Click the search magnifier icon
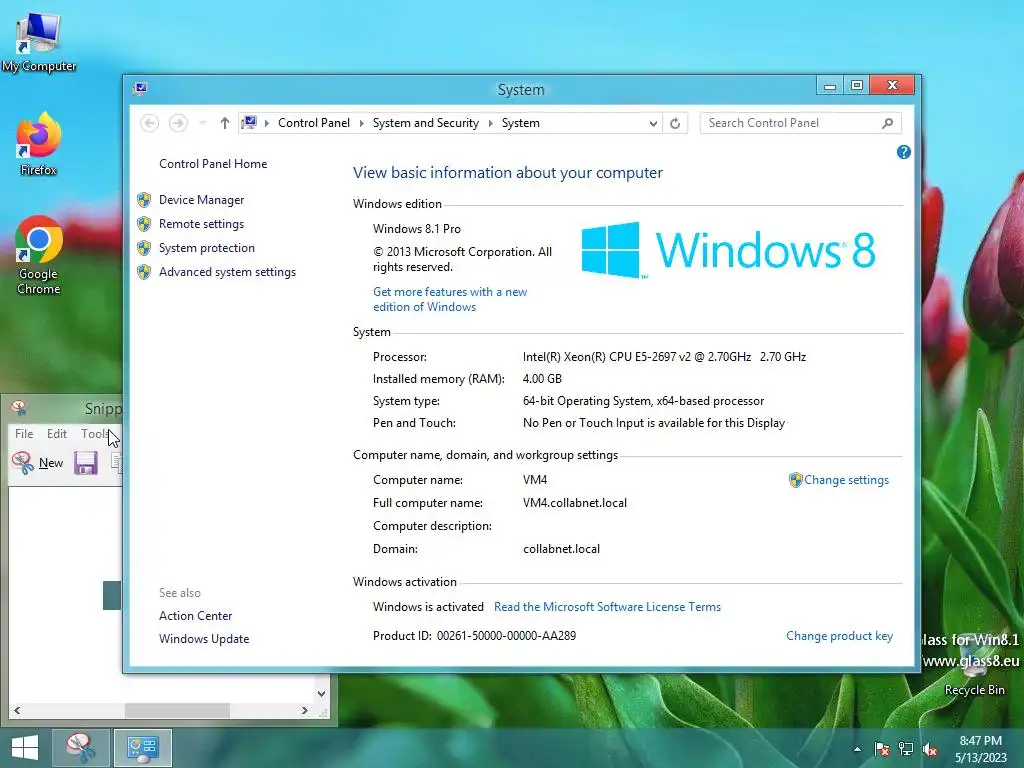Viewport: 1024px width, 768px height. [x=887, y=123]
